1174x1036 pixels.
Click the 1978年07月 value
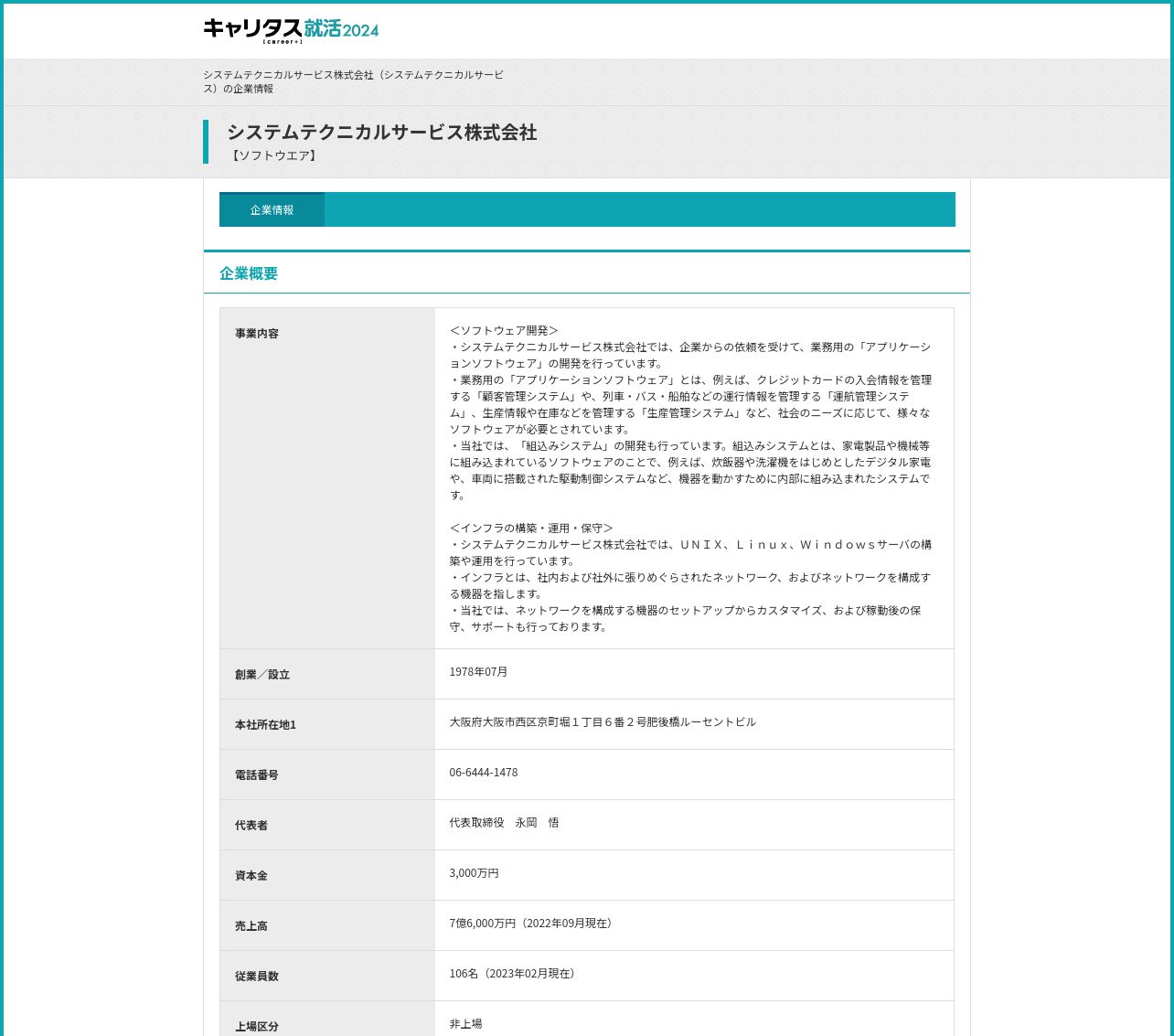478,672
